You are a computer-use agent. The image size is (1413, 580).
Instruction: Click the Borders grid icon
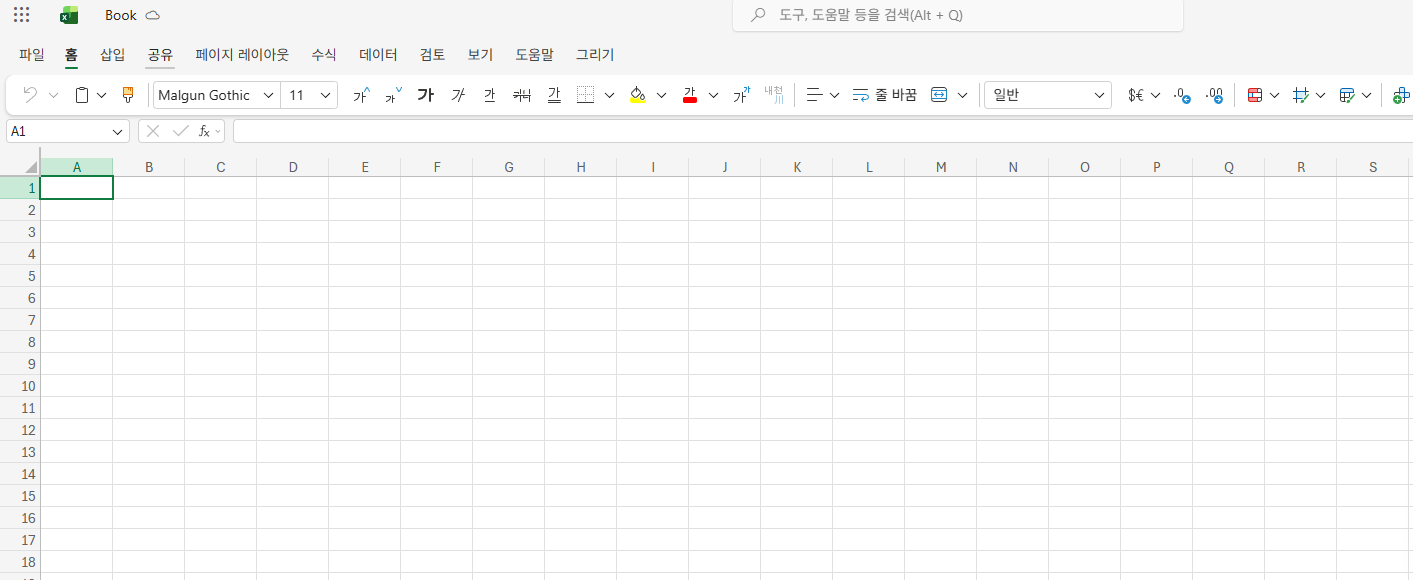point(586,95)
